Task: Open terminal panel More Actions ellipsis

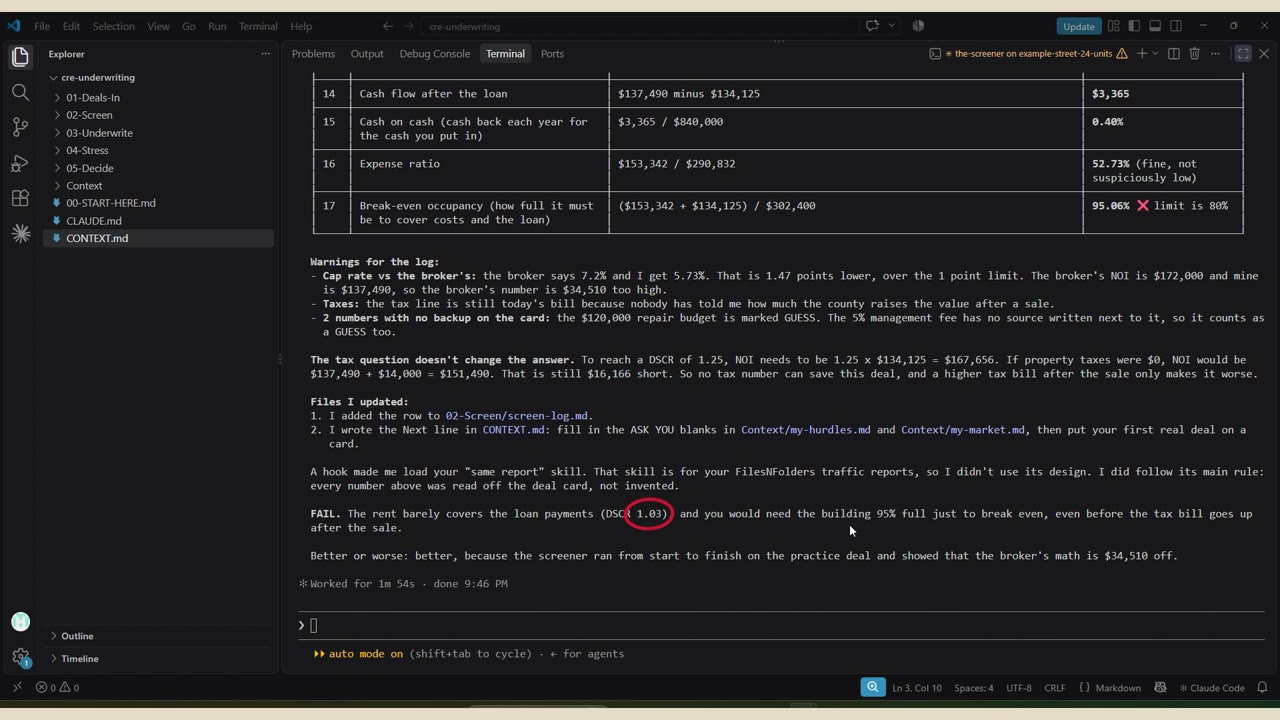Action: coord(1215,54)
